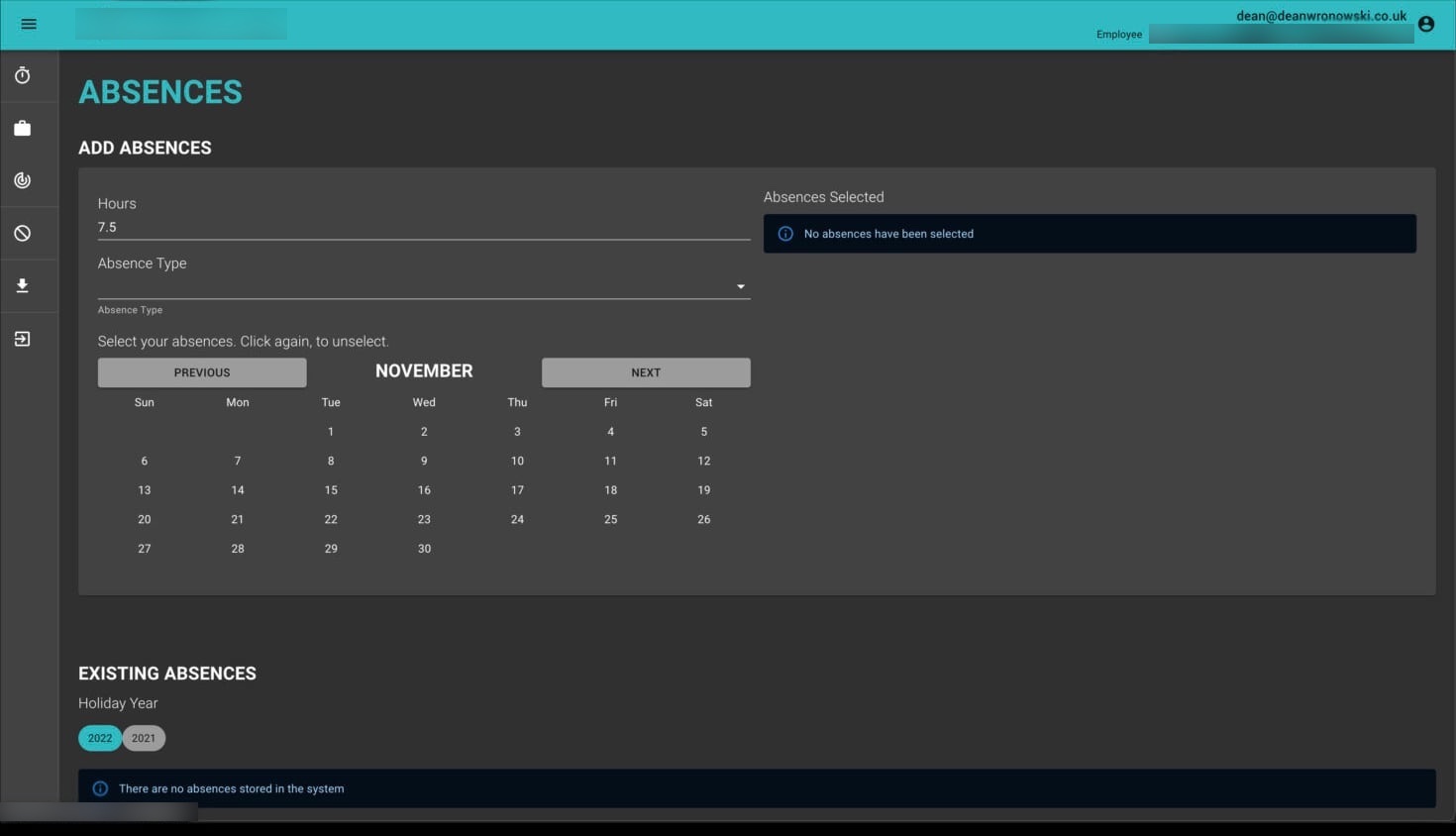Select November 11 on the calendar
This screenshot has width=1456, height=836.
click(610, 461)
